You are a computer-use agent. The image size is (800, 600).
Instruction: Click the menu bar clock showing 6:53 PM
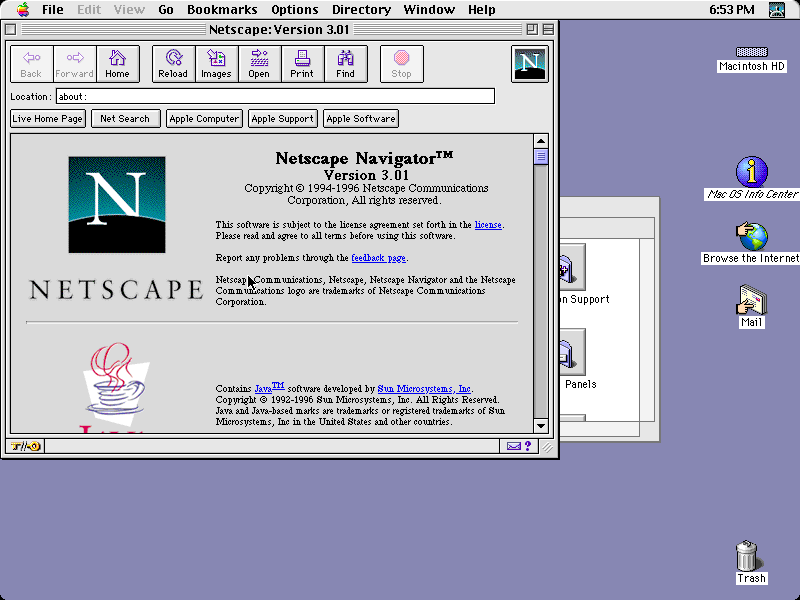(732, 9)
